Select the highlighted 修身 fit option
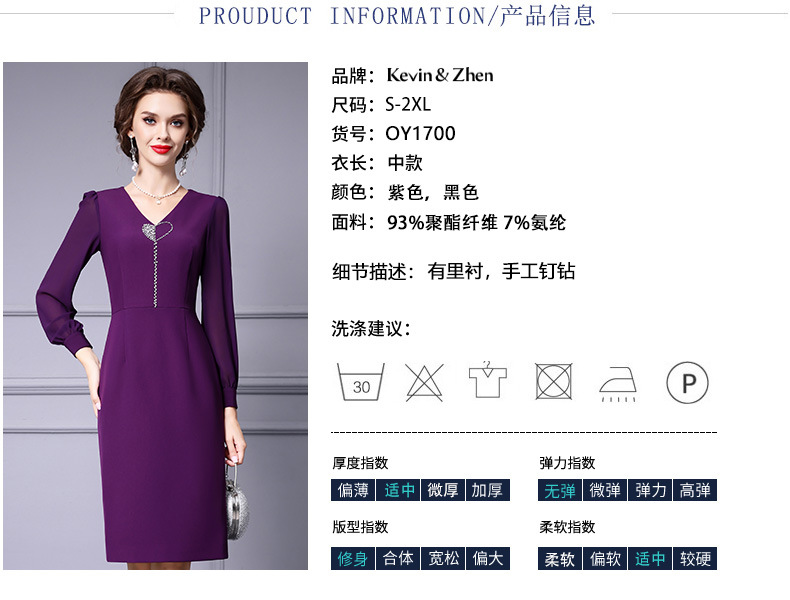Screen dimensions: 790x600 (353, 559)
